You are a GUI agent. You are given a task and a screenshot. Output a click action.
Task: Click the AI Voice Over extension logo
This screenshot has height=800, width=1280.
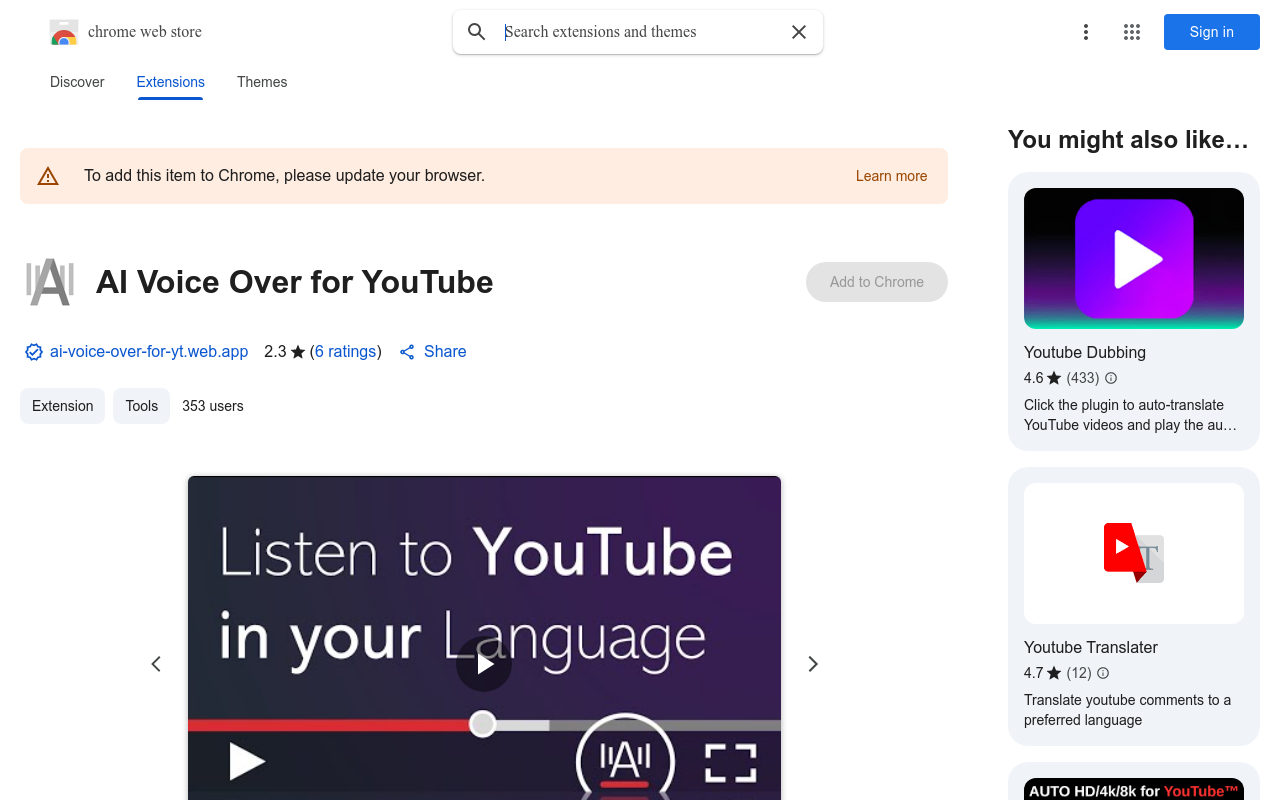pos(50,282)
